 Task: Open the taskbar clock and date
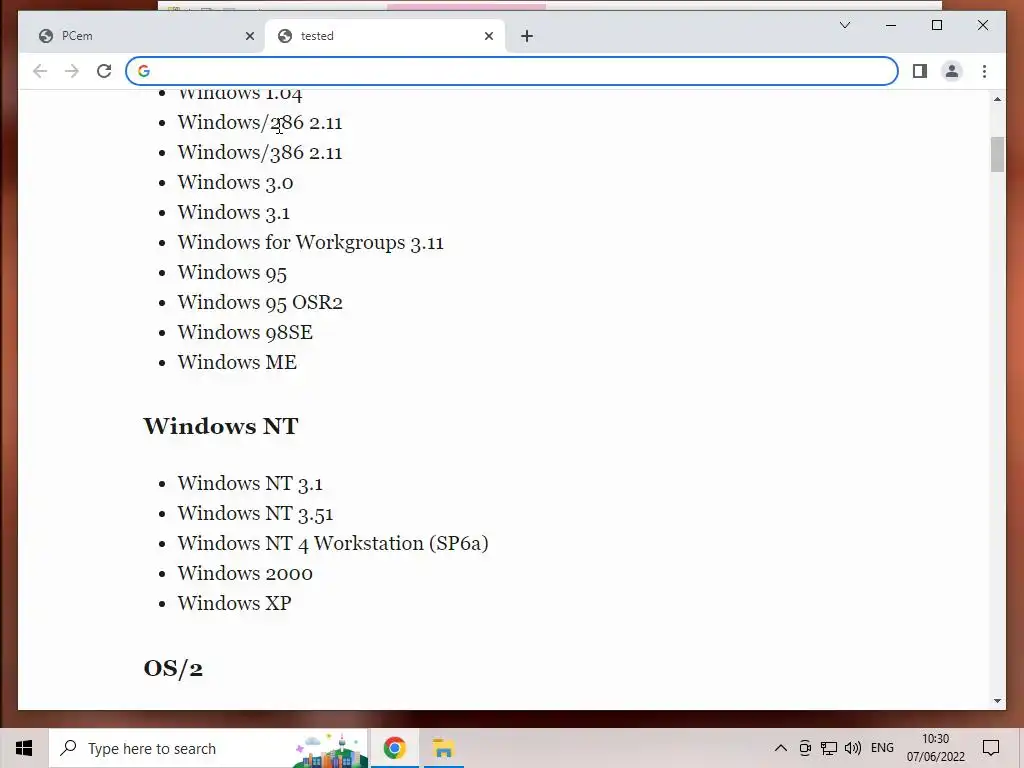(x=935, y=748)
